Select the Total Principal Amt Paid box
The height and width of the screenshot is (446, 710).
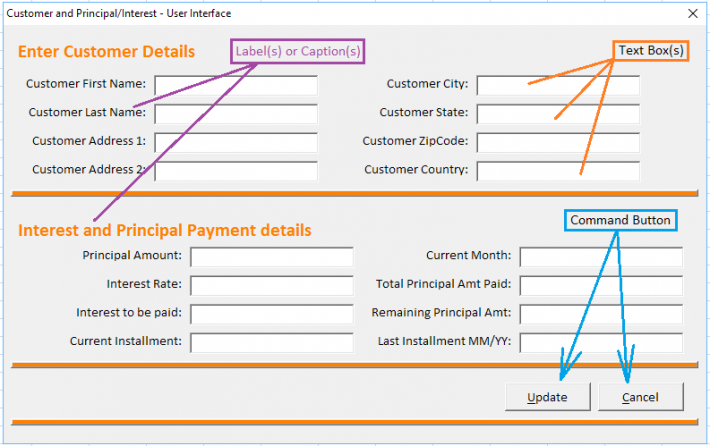click(x=601, y=285)
